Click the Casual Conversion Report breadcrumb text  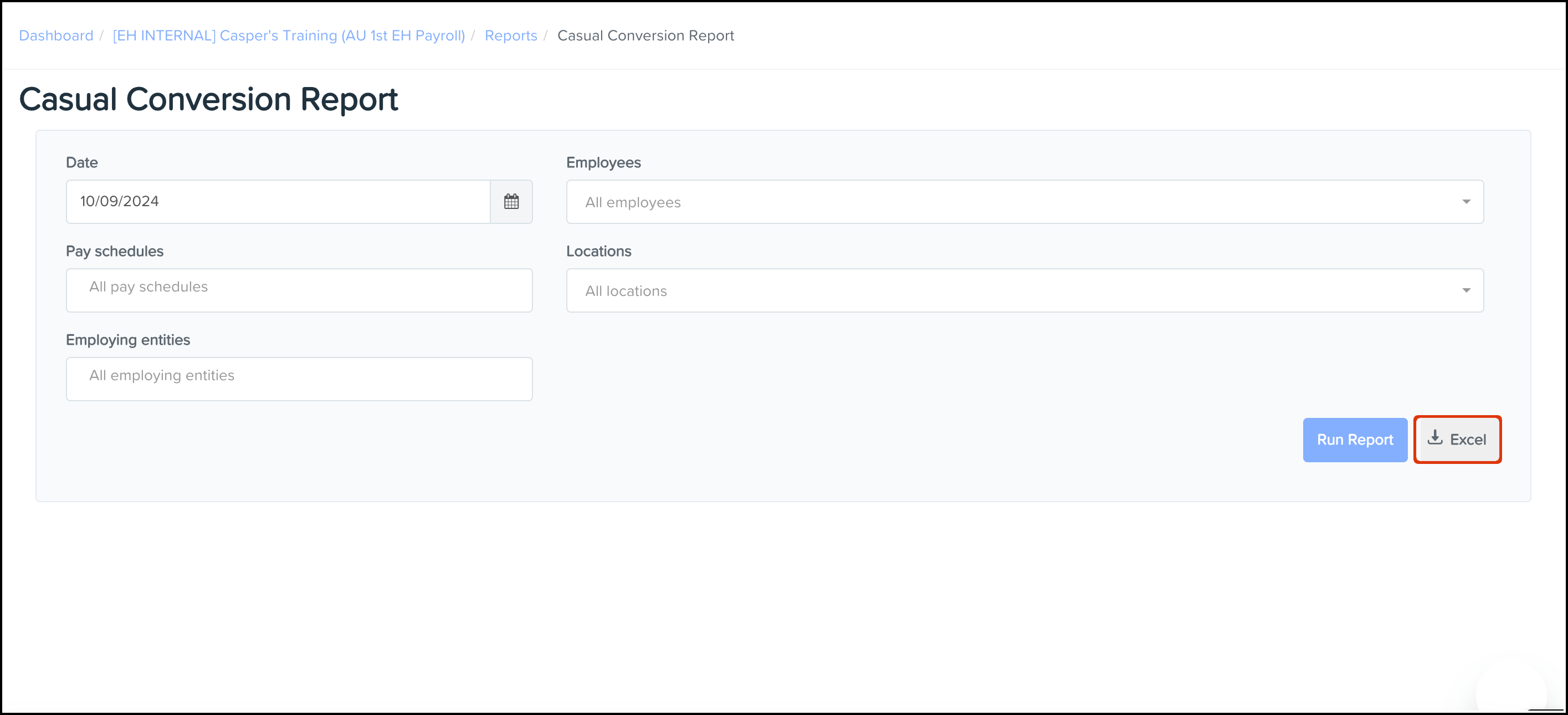[x=645, y=36]
